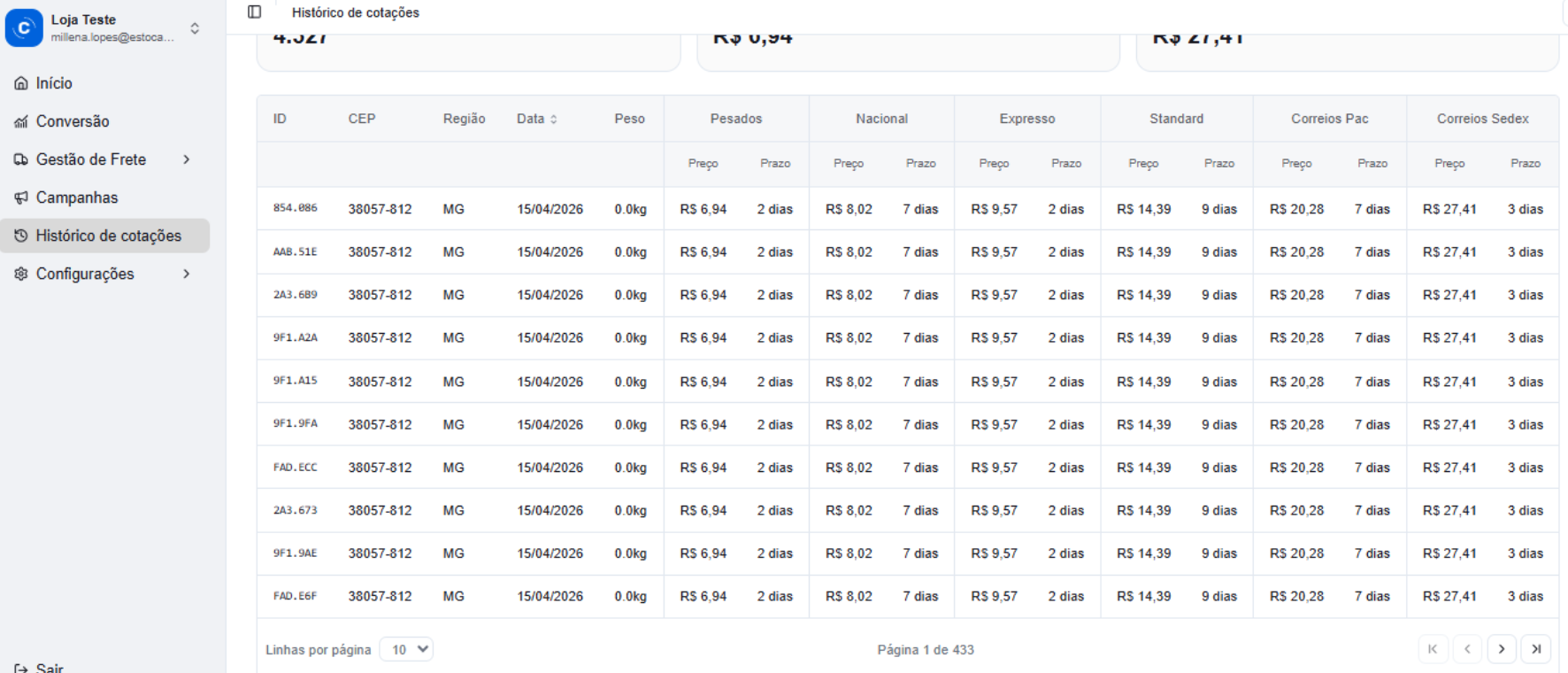Sort the table by Data column
This screenshot has width=1568, height=673.
click(x=536, y=119)
